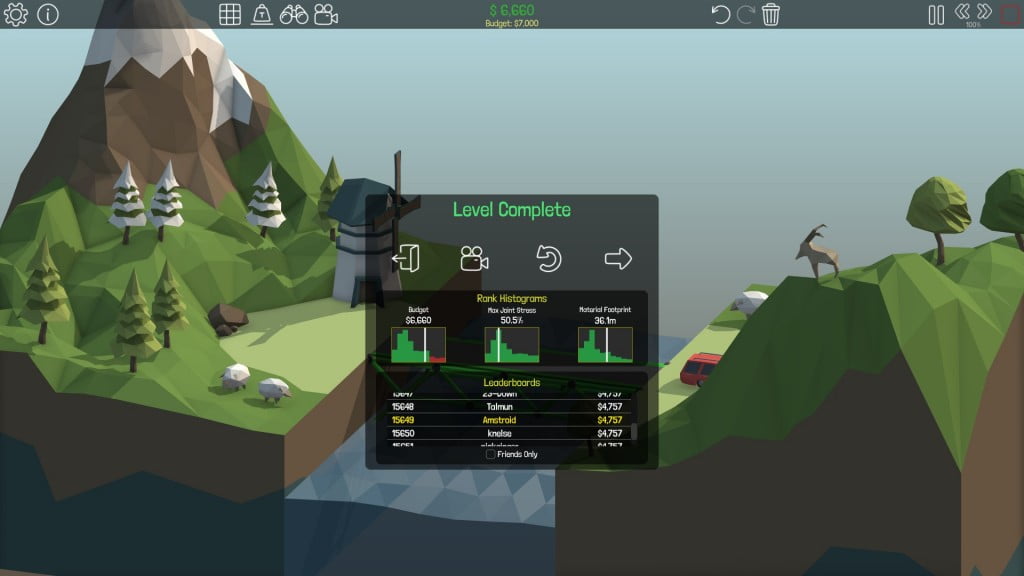Pause the simulation
Screen dimensions: 1024x576
tap(936, 14)
